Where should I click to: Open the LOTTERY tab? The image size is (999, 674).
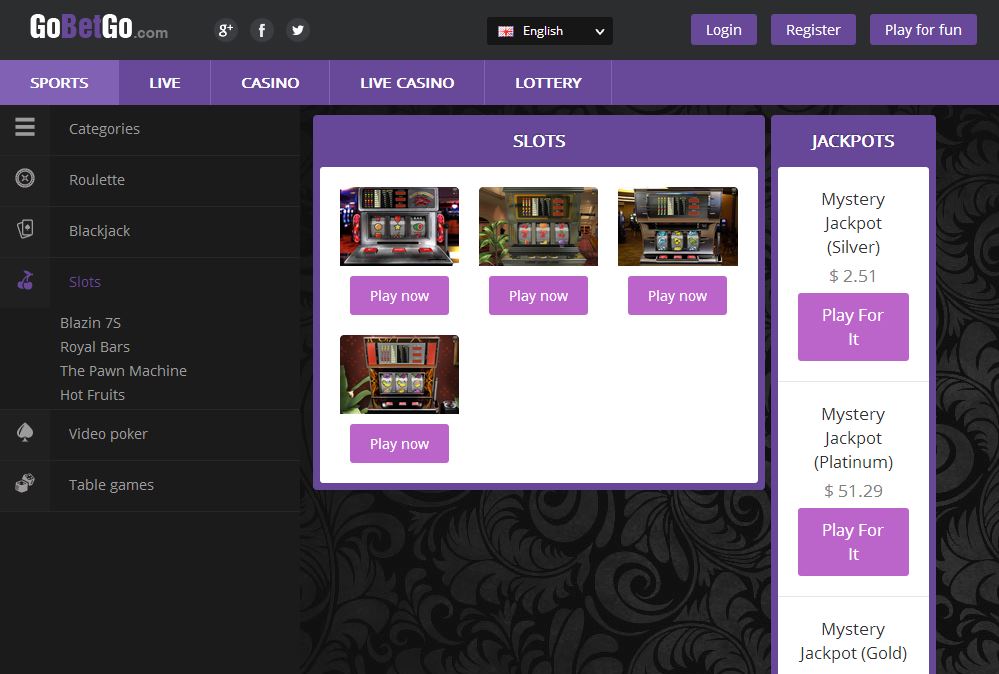point(548,83)
